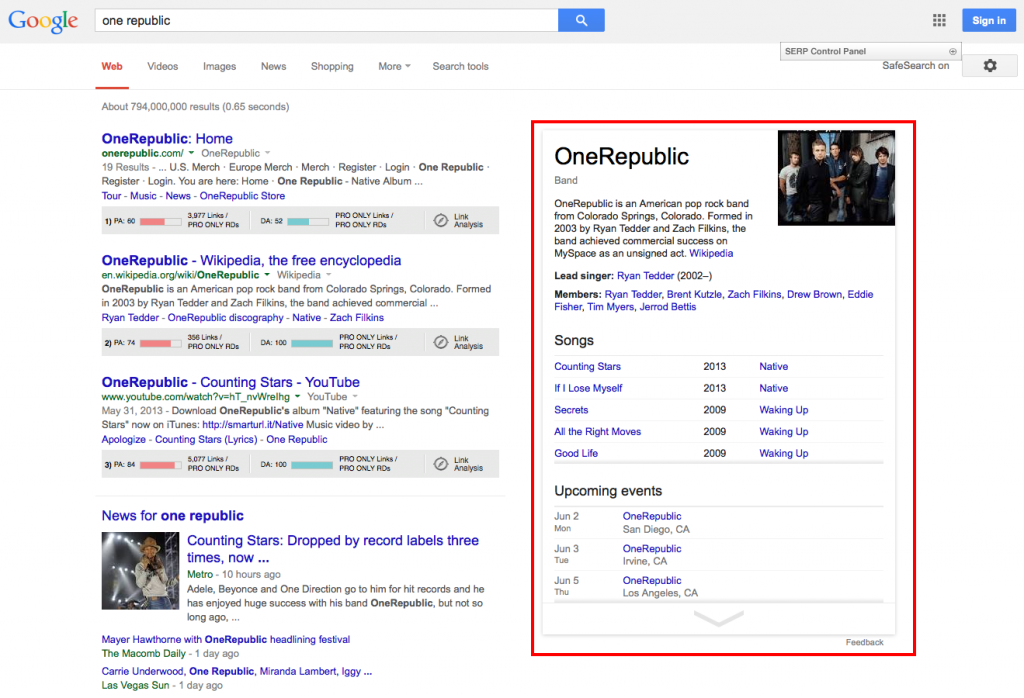Open member Drew Brown link
Image resolution: width=1024 pixels, height=698 pixels.
(x=814, y=294)
